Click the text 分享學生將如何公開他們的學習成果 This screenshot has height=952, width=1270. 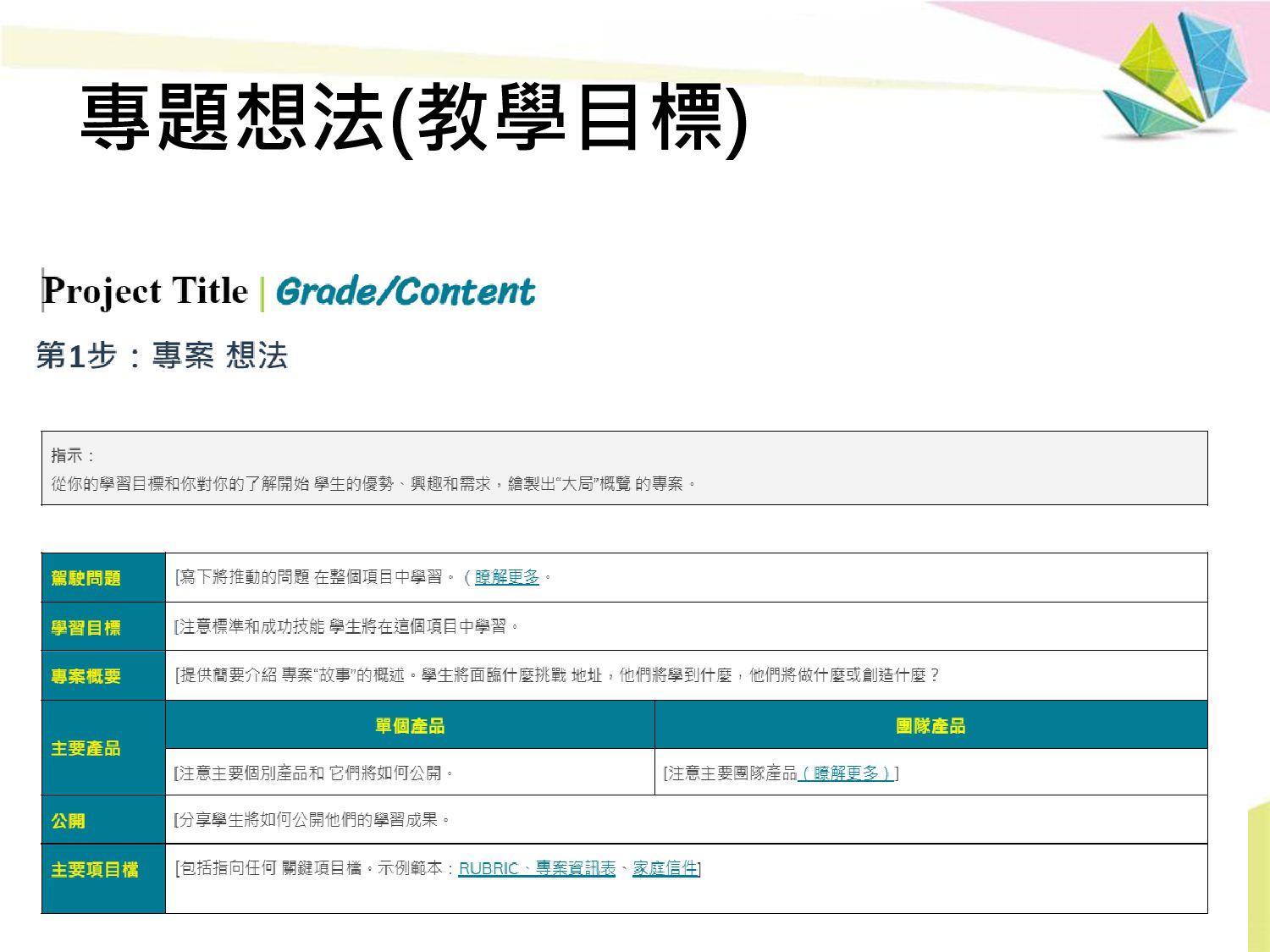coord(312,819)
